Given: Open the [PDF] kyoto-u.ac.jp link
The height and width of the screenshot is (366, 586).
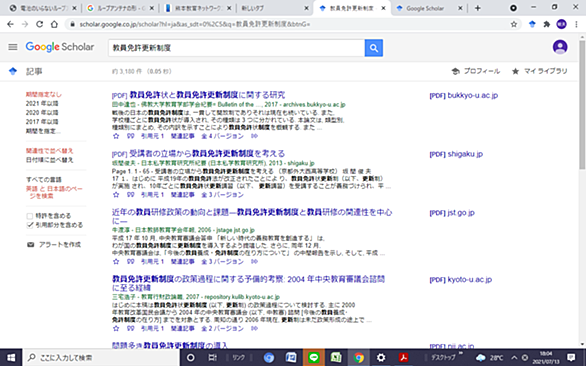Looking at the screenshot, I should [x=460, y=280].
